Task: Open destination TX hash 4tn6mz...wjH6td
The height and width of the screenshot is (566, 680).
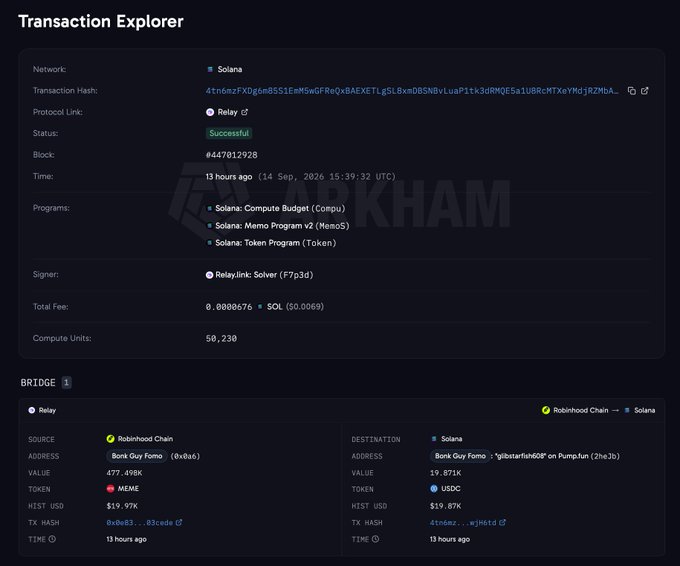Action: tap(463, 523)
